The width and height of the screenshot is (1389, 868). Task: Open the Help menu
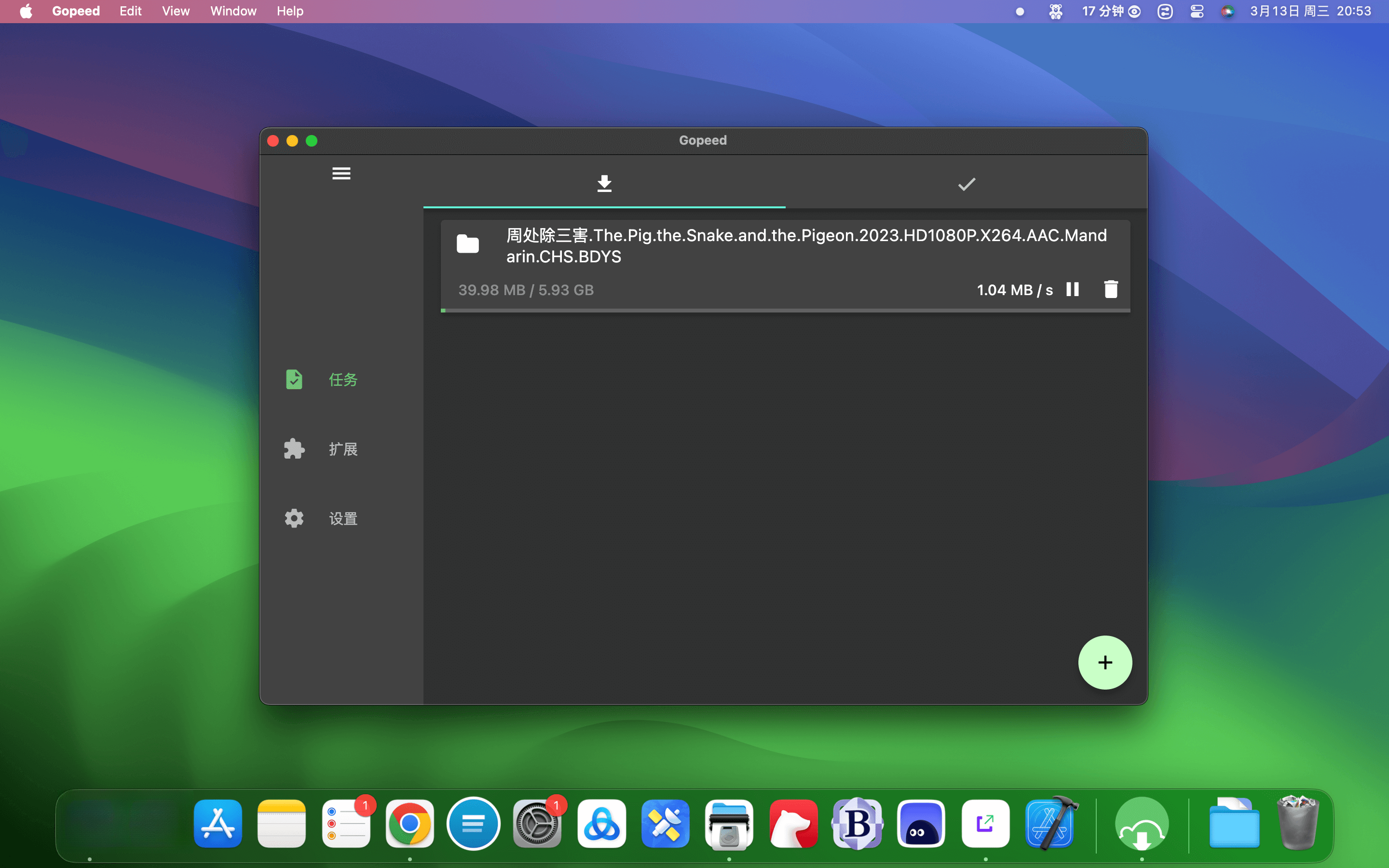click(290, 11)
